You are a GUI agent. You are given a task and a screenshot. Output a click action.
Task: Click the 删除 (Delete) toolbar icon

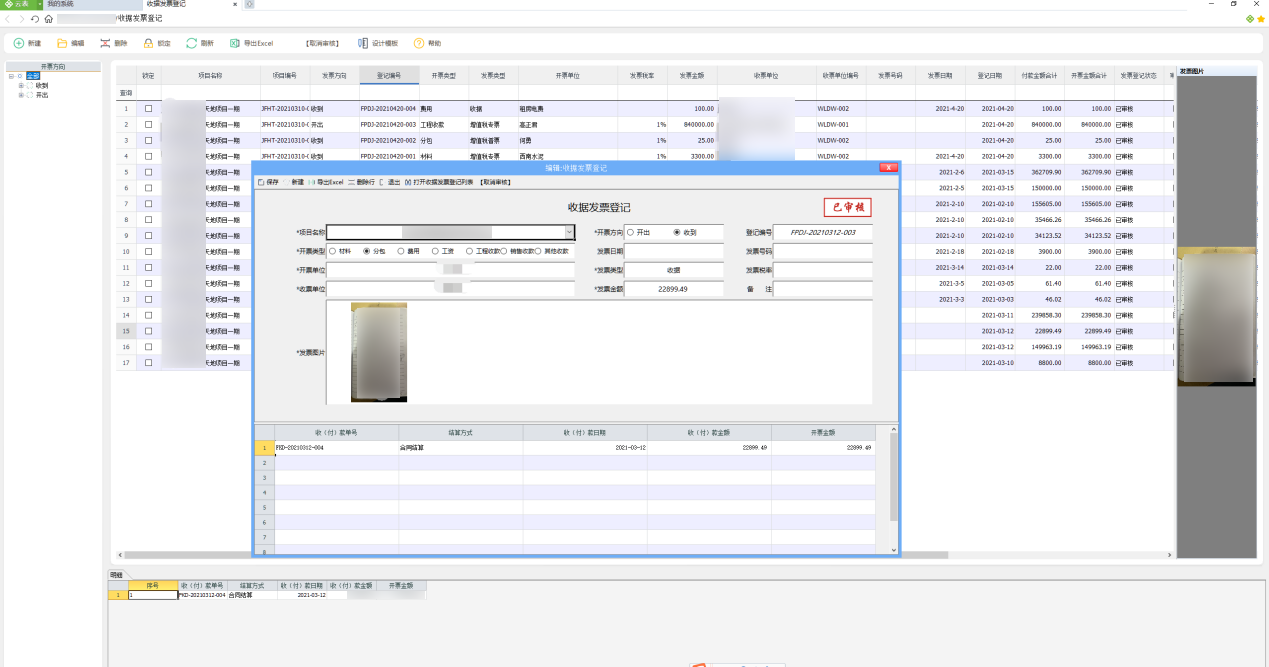[106, 43]
